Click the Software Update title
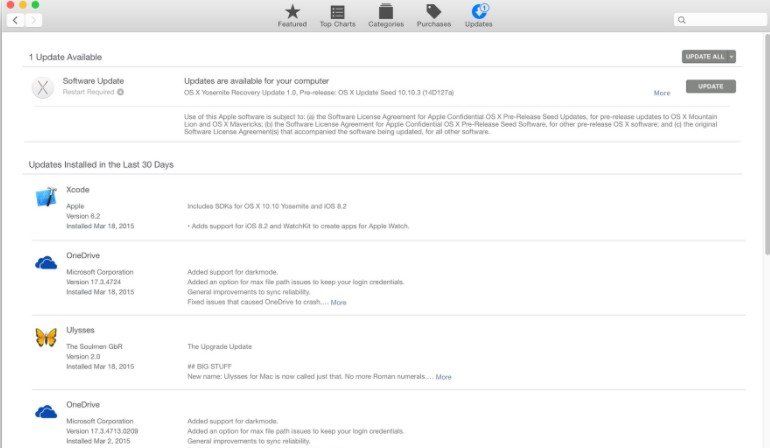Image resolution: width=770 pixels, height=448 pixels. point(93,81)
